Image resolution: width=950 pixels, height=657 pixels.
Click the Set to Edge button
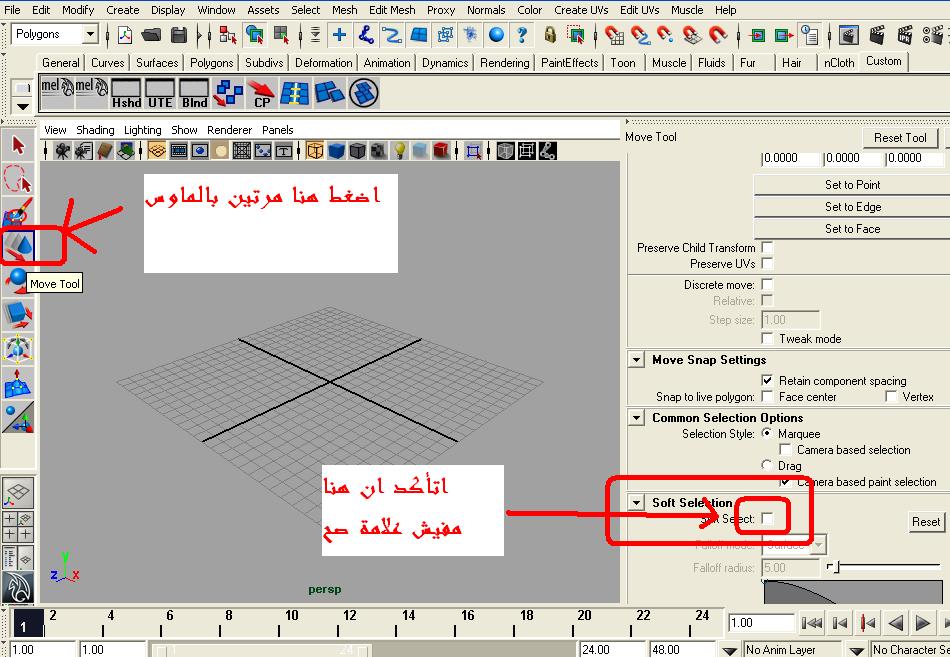click(x=852, y=207)
